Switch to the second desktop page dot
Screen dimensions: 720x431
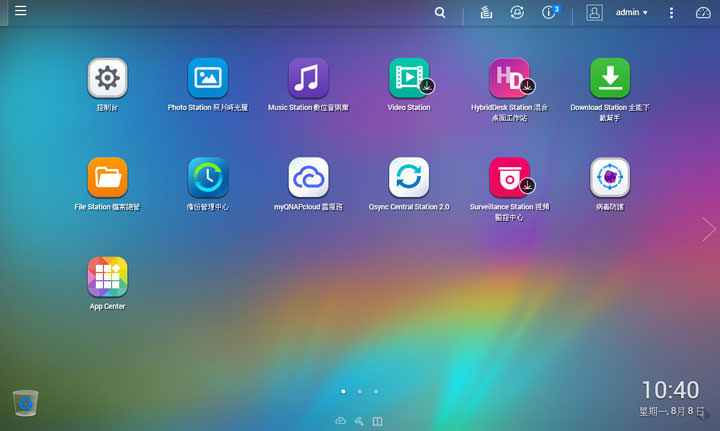pyautogui.click(x=359, y=391)
